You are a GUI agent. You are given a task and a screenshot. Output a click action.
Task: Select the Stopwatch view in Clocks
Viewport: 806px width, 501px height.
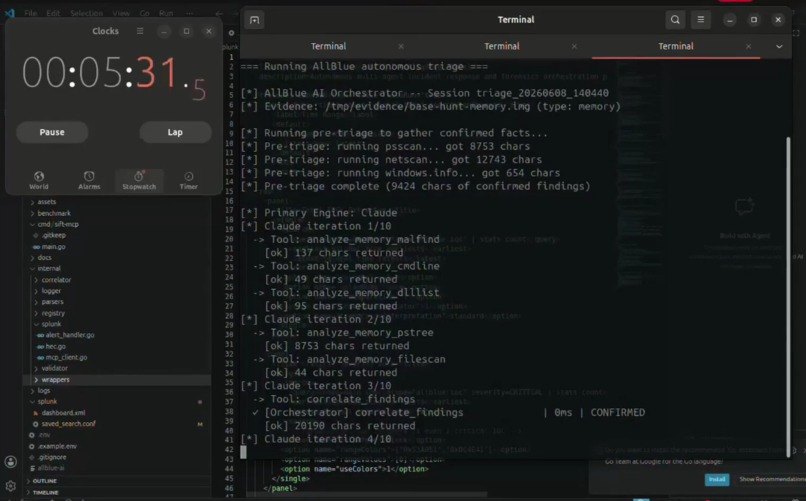(x=139, y=180)
